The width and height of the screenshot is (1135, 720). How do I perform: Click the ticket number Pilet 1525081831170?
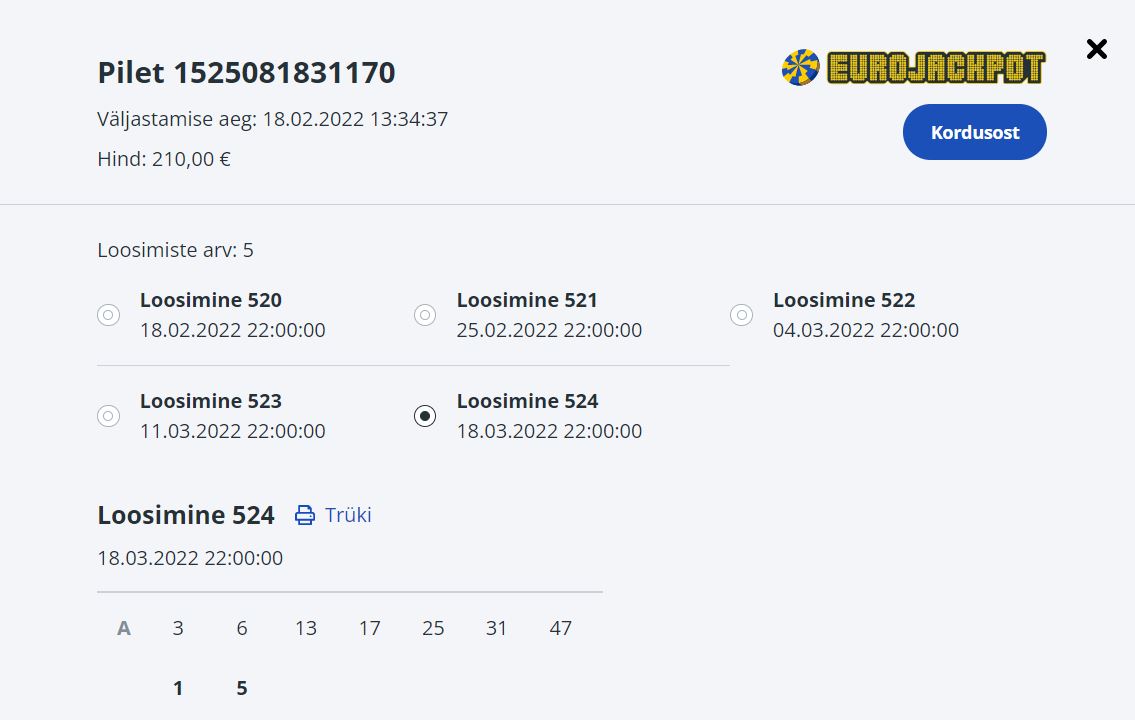pos(246,73)
